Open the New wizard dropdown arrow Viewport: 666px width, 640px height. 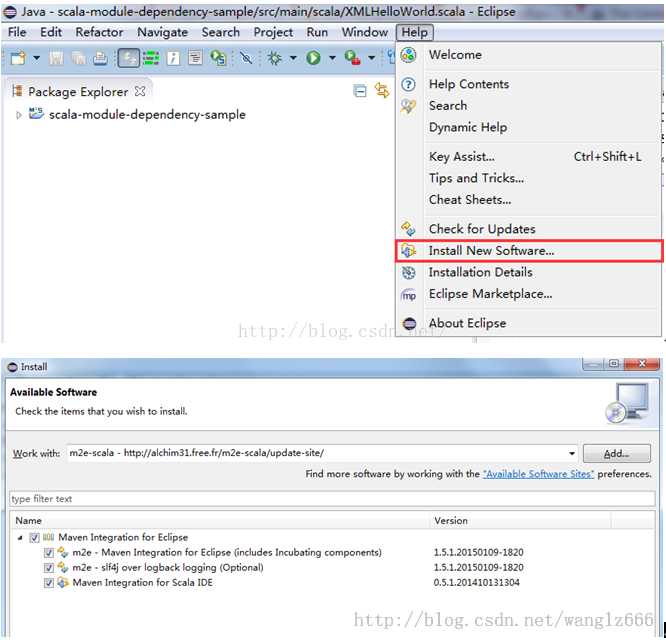click(37, 58)
